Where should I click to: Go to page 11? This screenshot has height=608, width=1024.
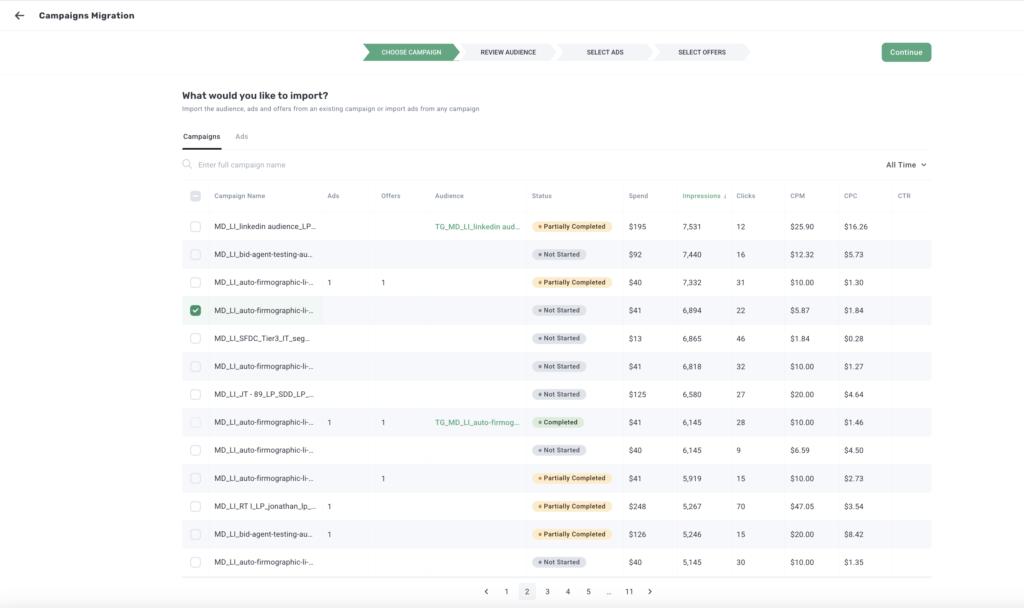pos(629,592)
